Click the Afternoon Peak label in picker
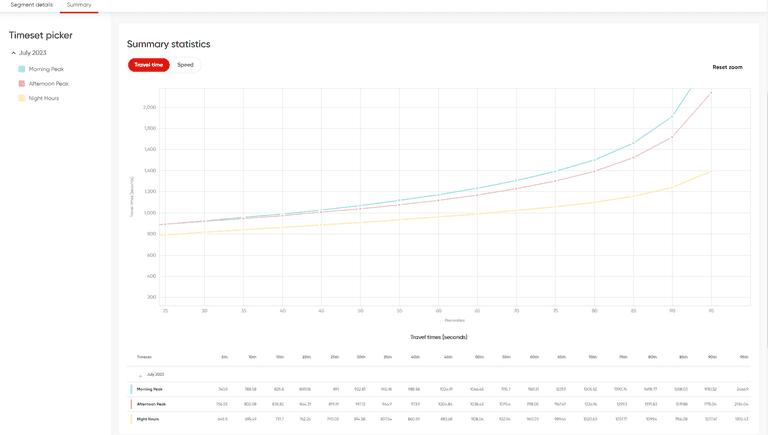This screenshot has height=435, width=768. click(49, 84)
